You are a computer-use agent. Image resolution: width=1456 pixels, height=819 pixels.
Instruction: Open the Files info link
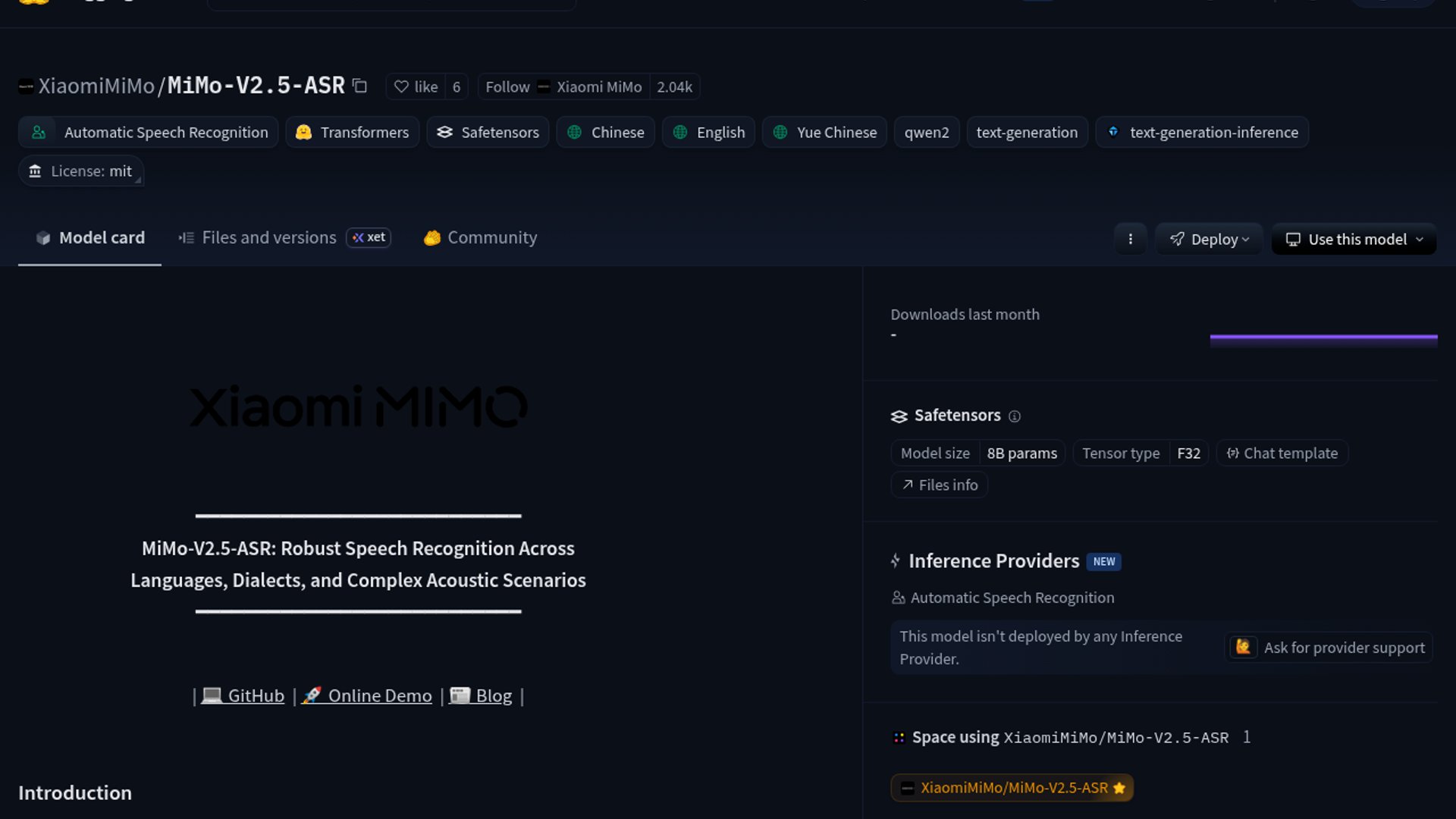[940, 485]
